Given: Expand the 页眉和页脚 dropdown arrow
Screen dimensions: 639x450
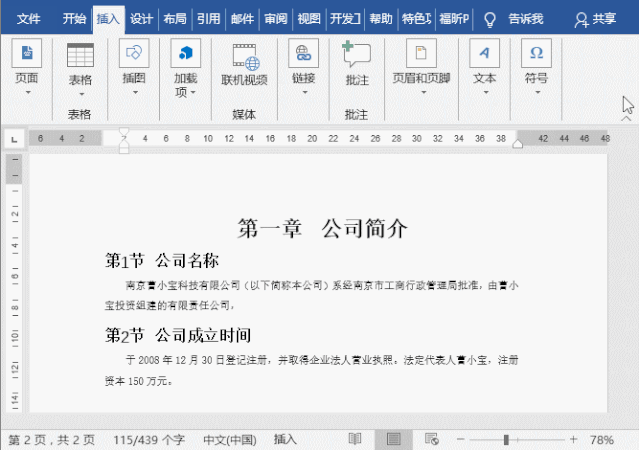Looking at the screenshot, I should [x=423, y=93].
